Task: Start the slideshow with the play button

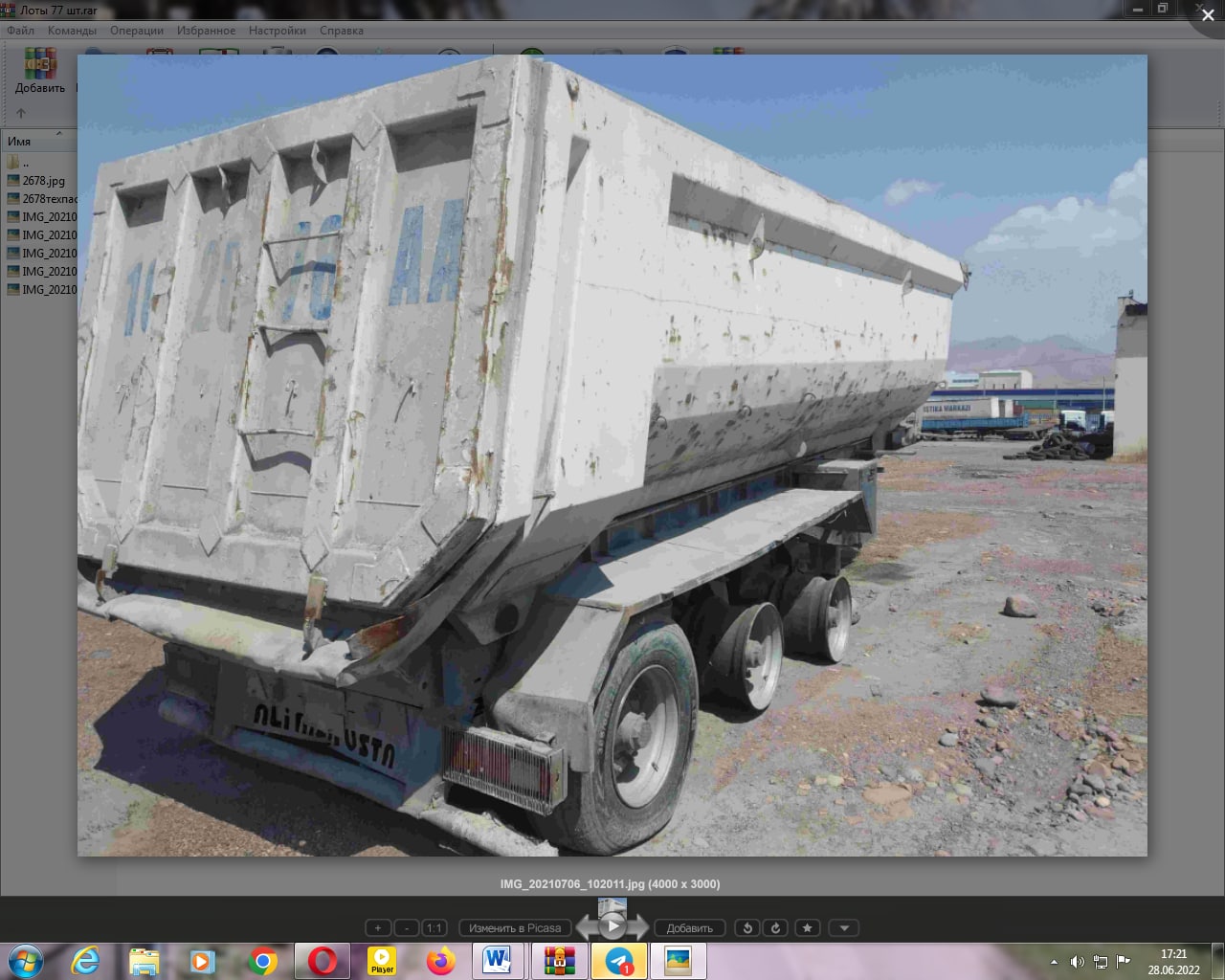Action: tap(612, 925)
